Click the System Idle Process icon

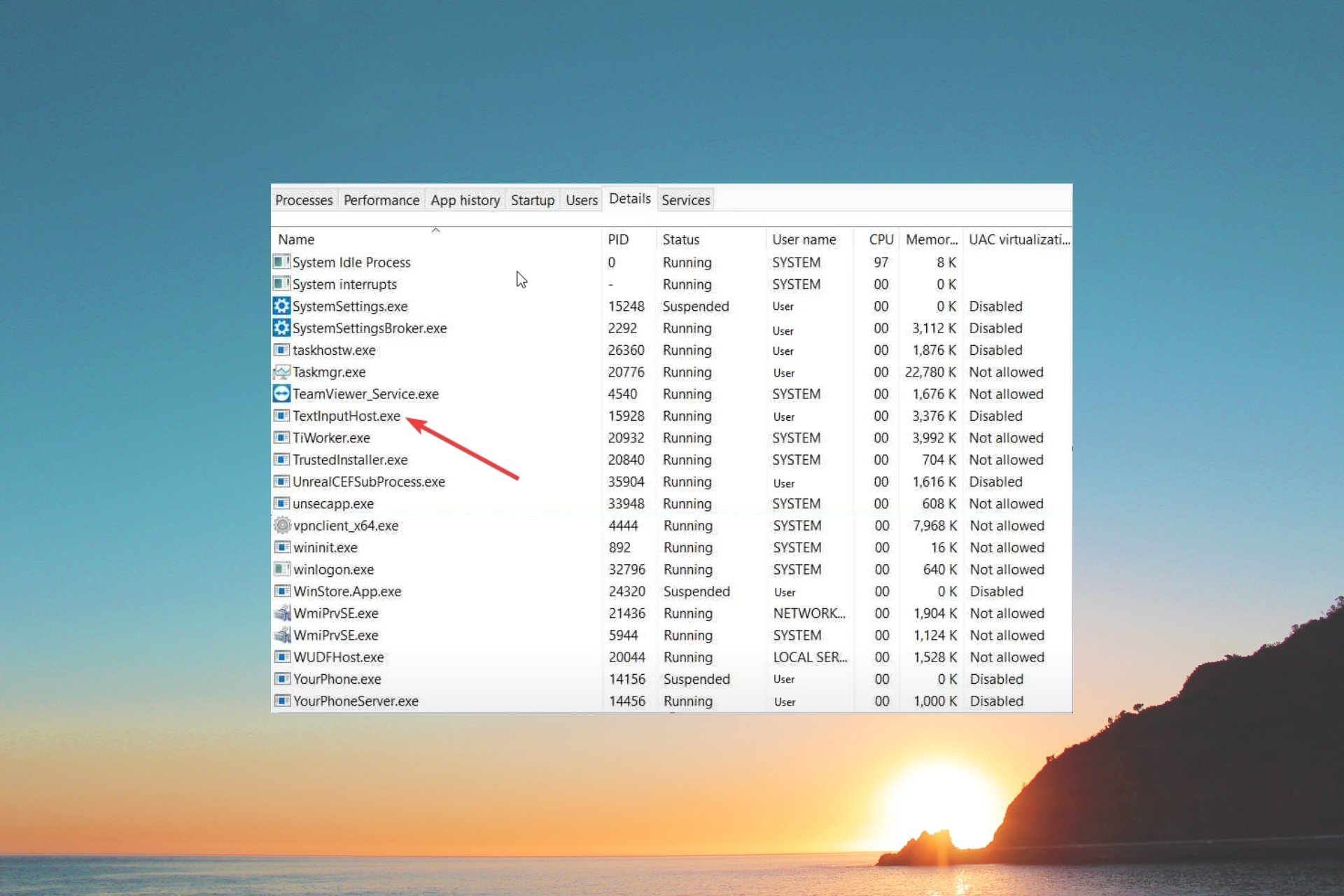coord(281,262)
